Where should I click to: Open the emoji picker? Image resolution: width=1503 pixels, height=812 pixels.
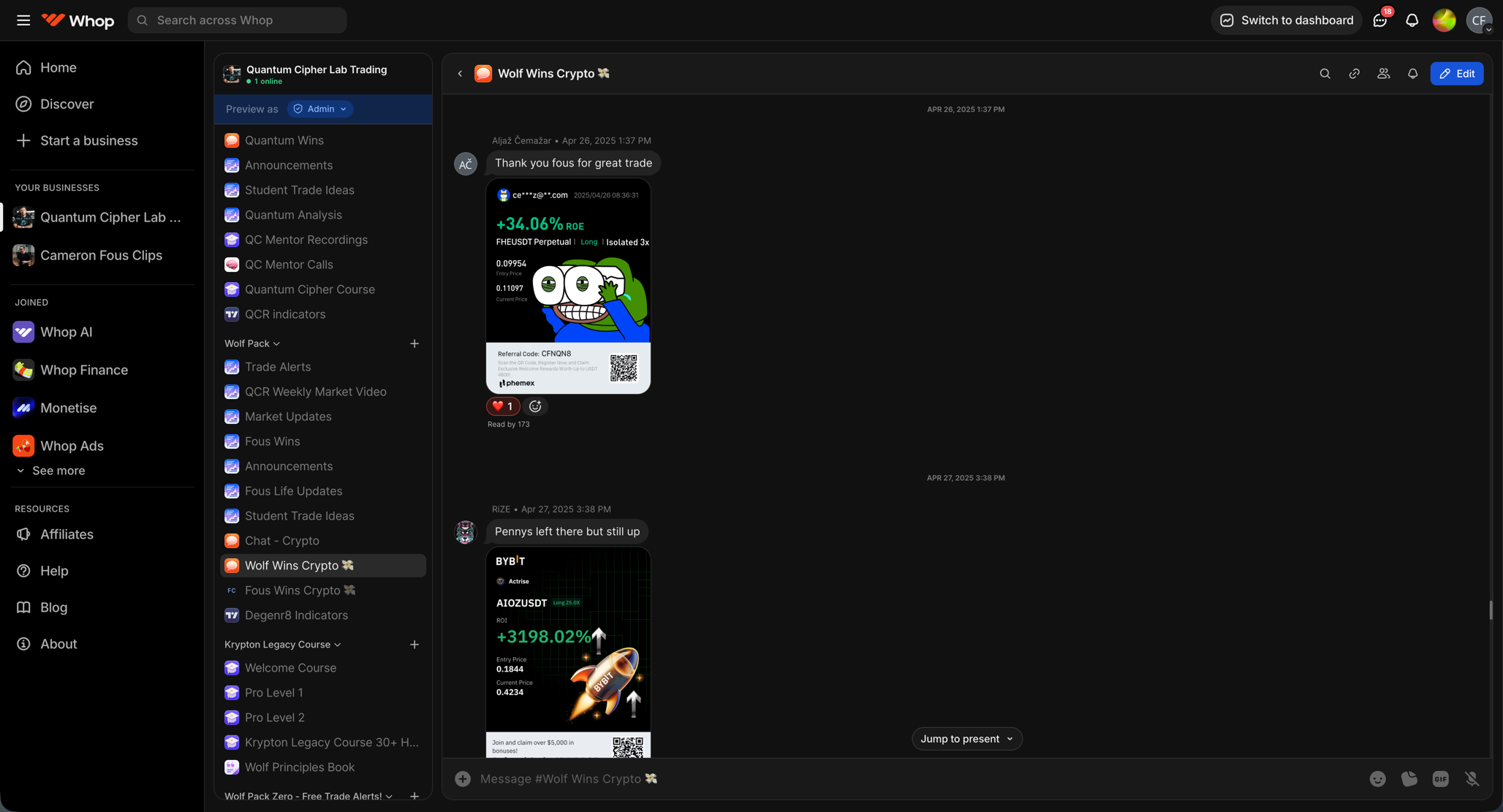(1377, 780)
